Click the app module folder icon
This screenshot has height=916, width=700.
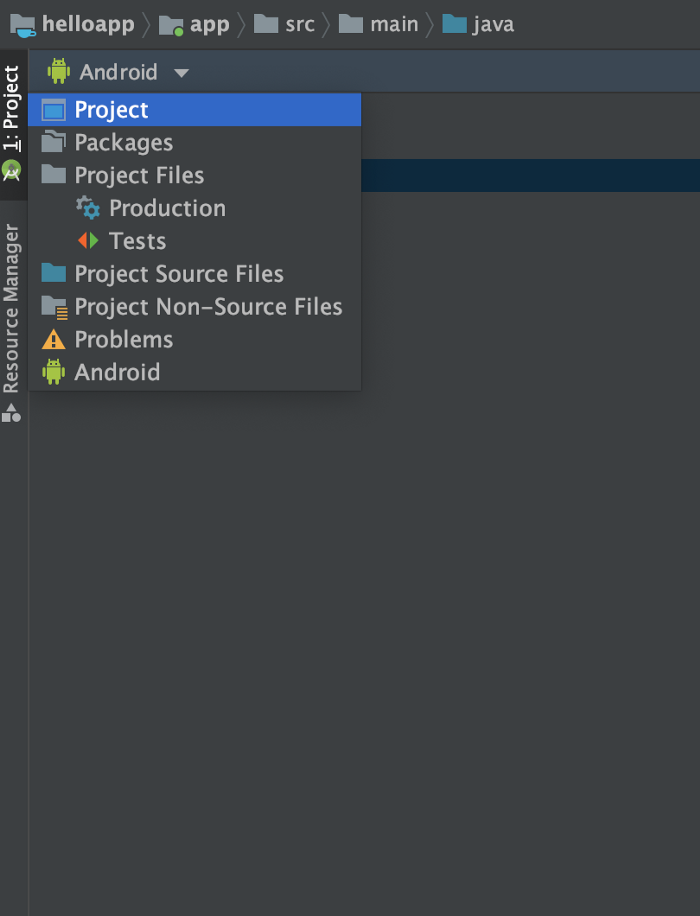point(171,25)
